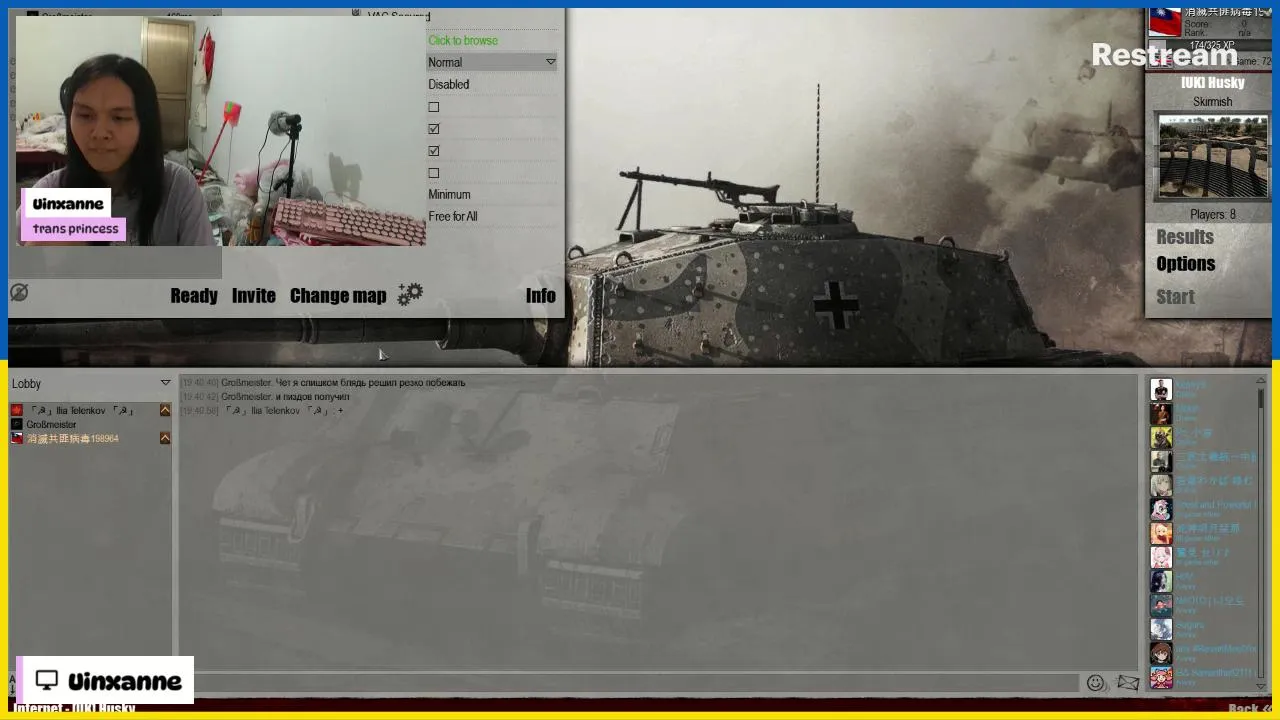
Task: Click the red flag icon beside Ilia Telenkov
Action: [x=17, y=410]
